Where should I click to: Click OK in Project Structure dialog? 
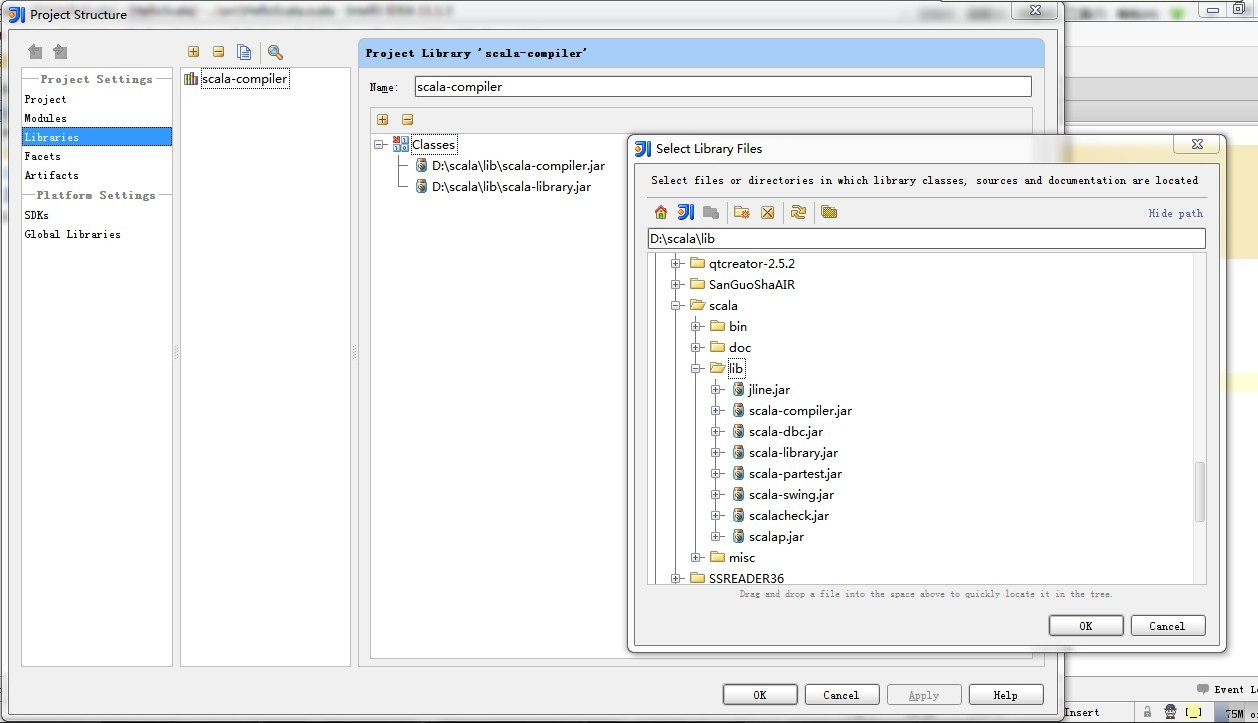(x=760, y=695)
